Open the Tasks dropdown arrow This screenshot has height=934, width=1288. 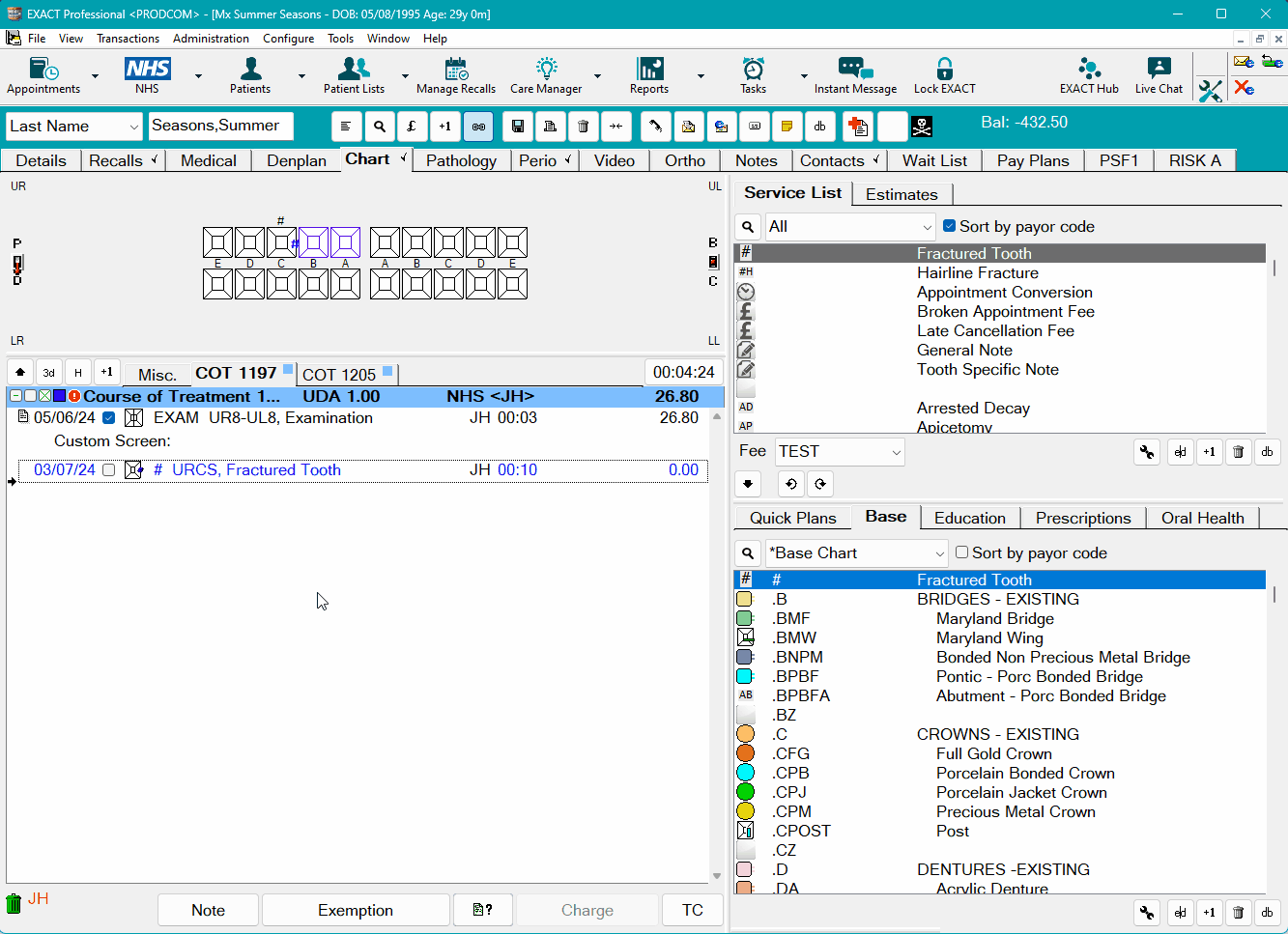(804, 75)
